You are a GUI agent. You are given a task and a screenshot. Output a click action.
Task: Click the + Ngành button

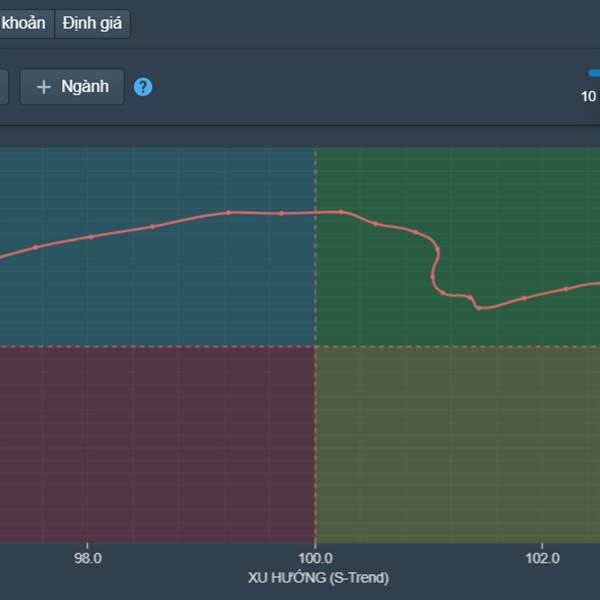coord(72,87)
